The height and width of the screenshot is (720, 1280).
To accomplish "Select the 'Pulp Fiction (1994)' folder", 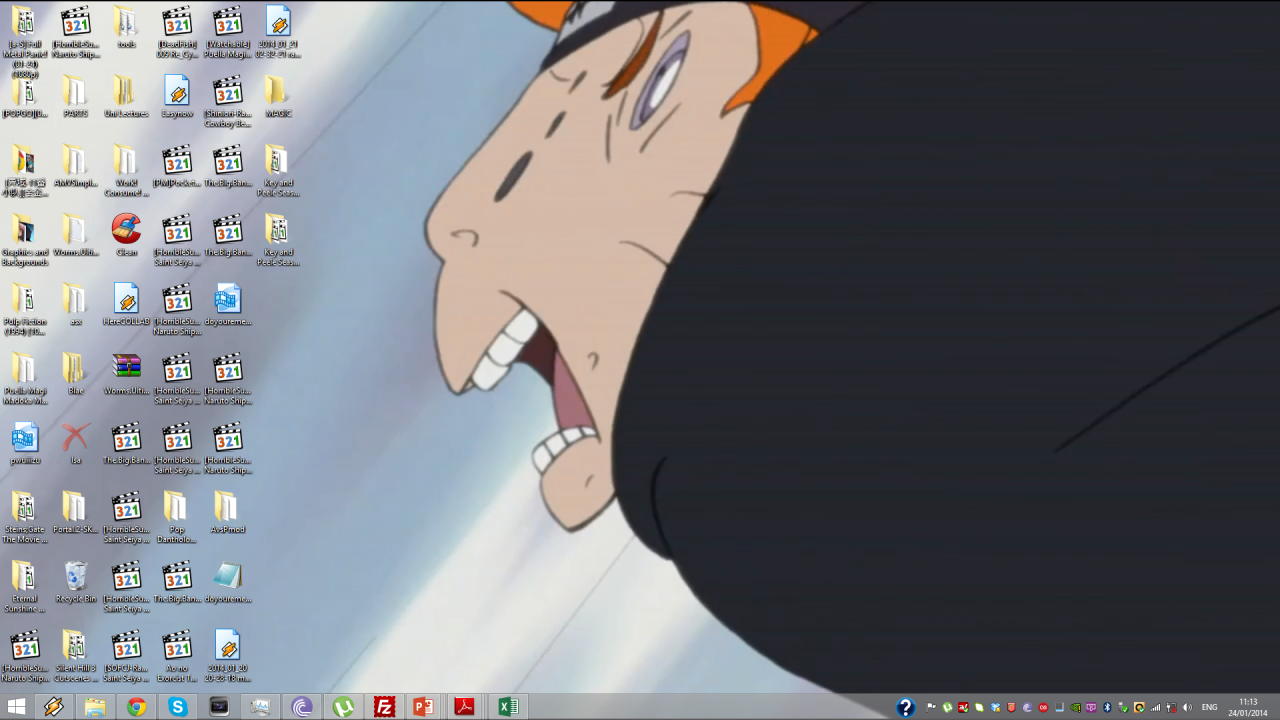I will tap(25, 310).
